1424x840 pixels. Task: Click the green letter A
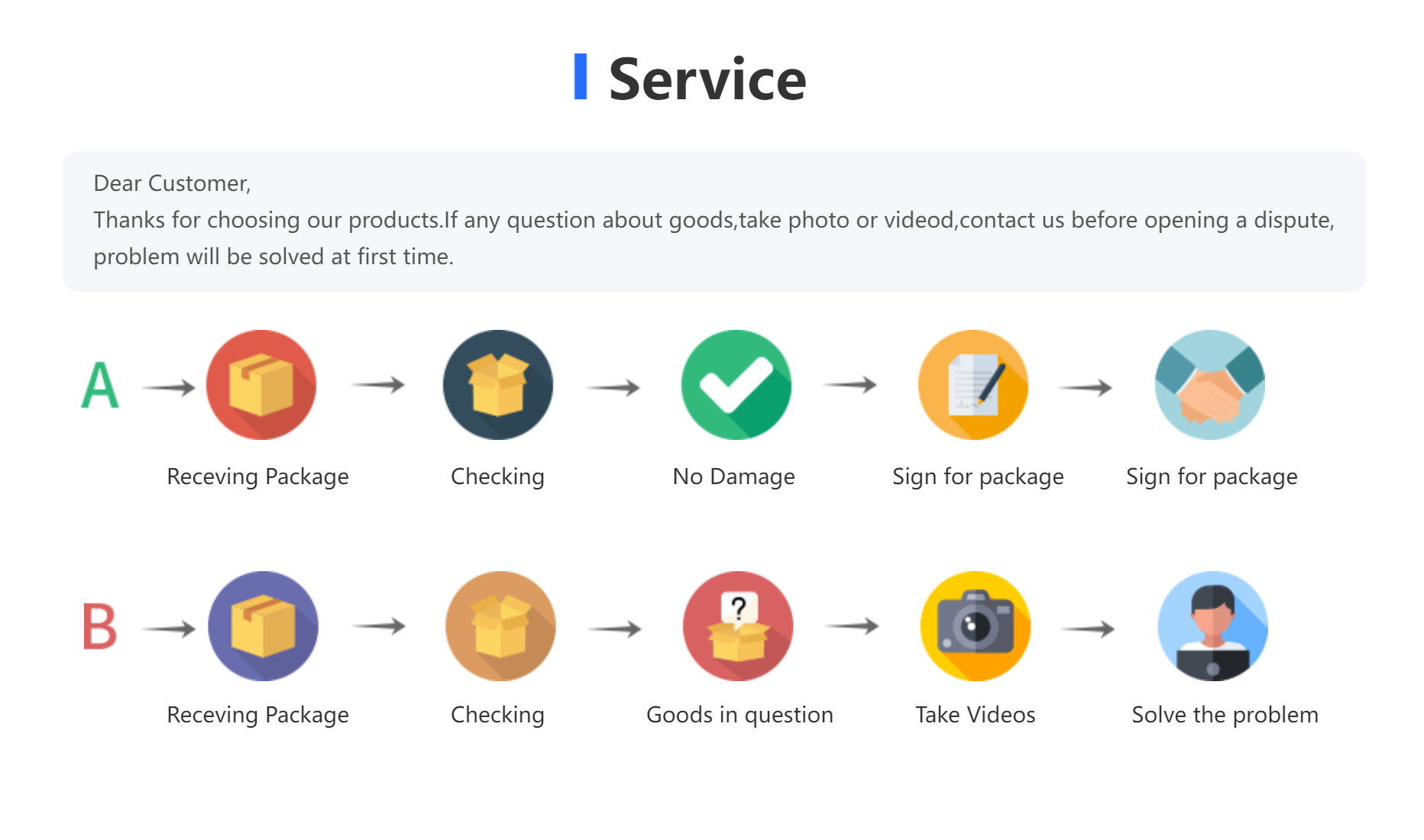pos(100,385)
